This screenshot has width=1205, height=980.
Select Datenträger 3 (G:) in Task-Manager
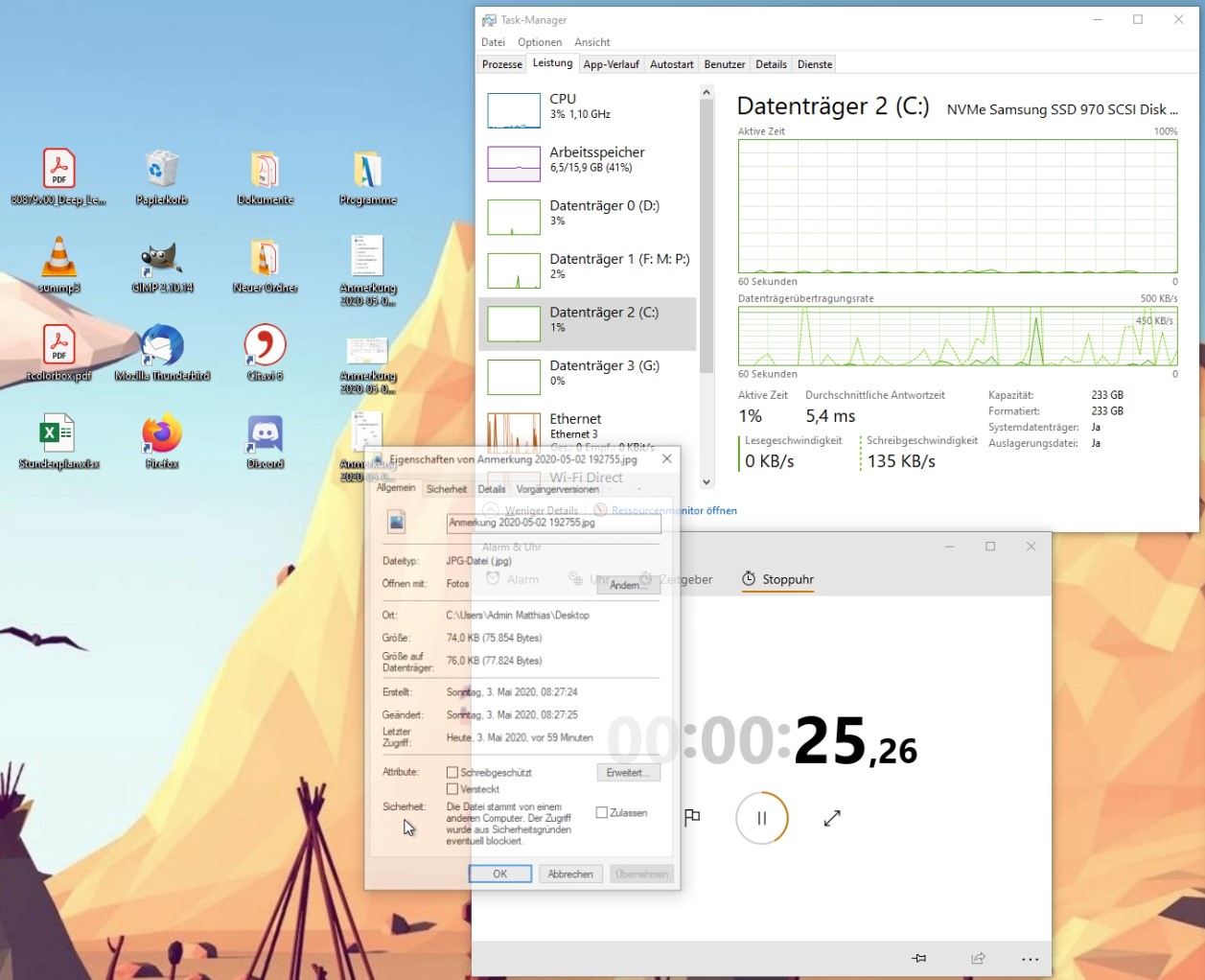click(x=588, y=377)
